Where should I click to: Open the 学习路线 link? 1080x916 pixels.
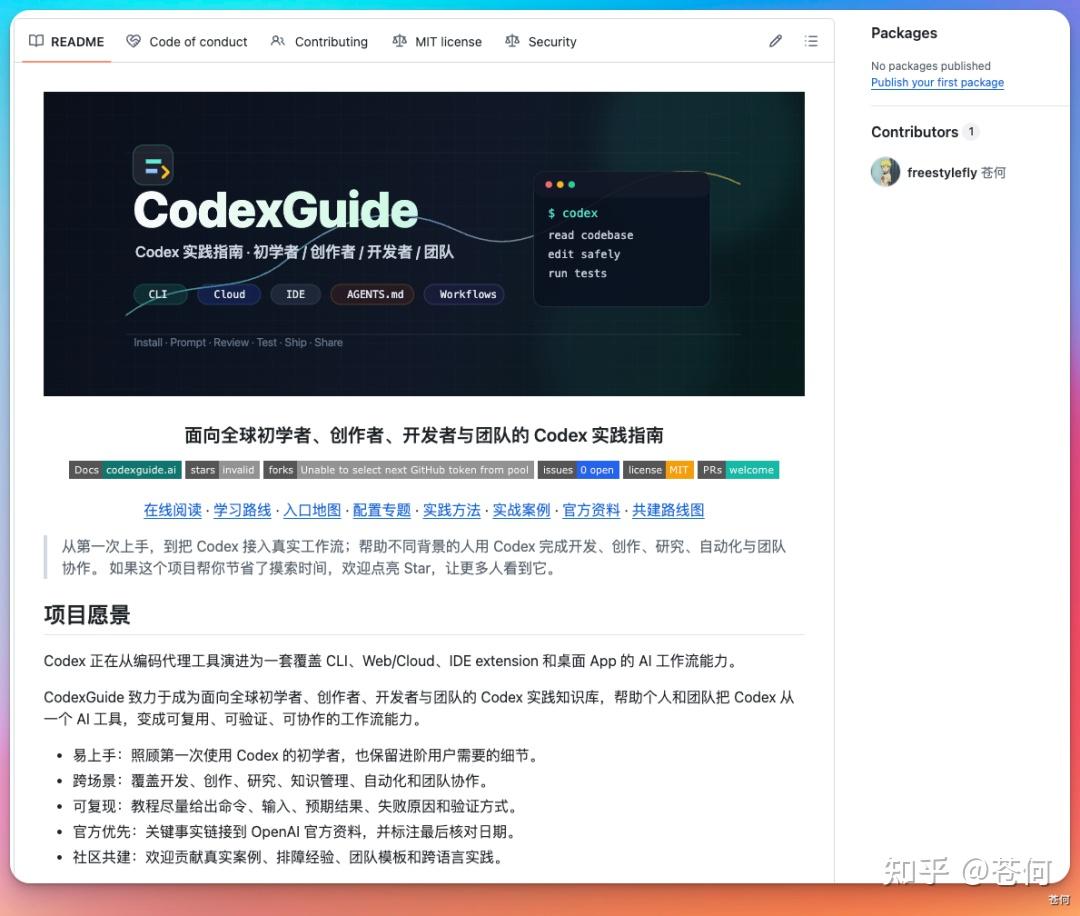click(242, 510)
